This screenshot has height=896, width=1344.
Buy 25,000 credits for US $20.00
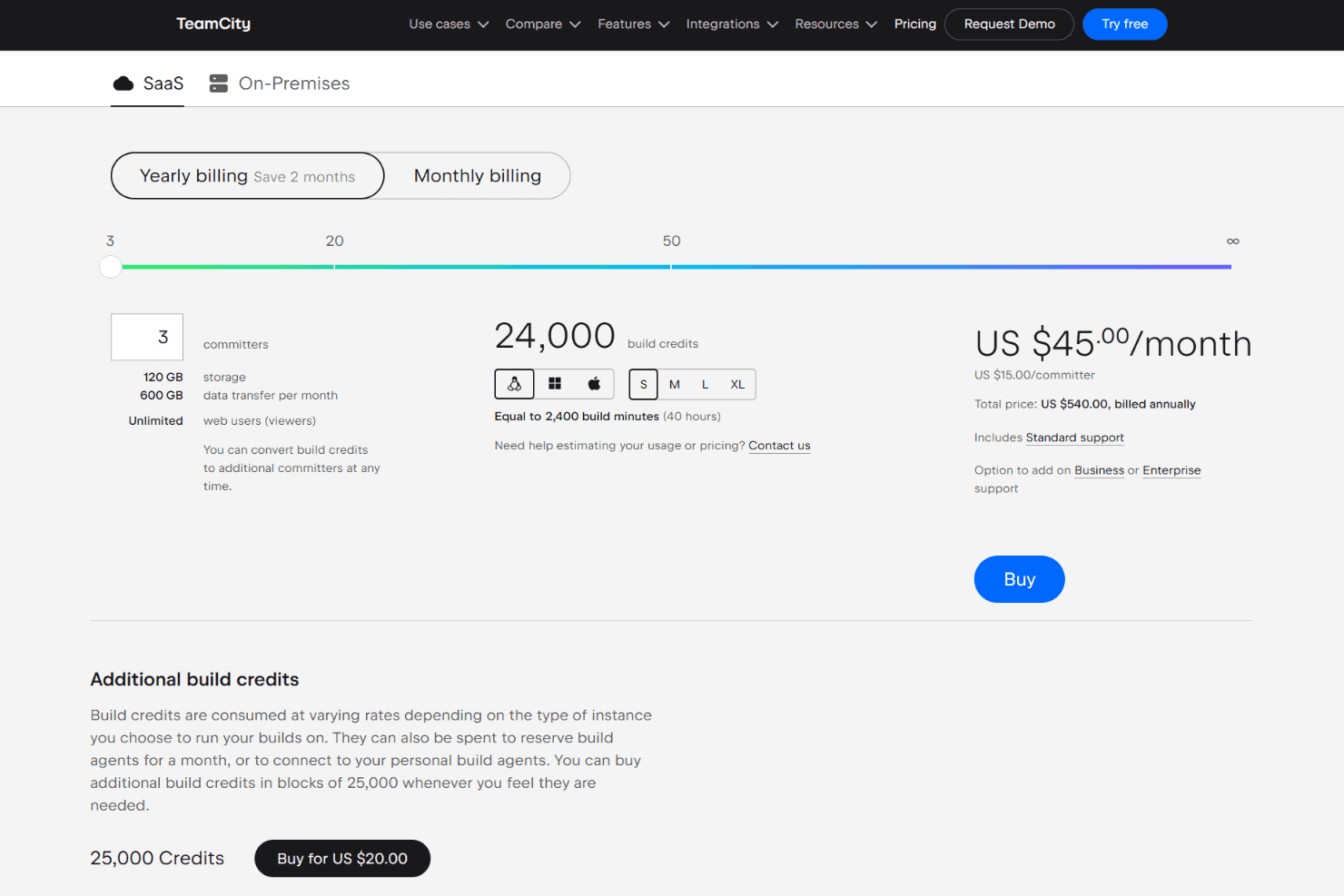342,859
